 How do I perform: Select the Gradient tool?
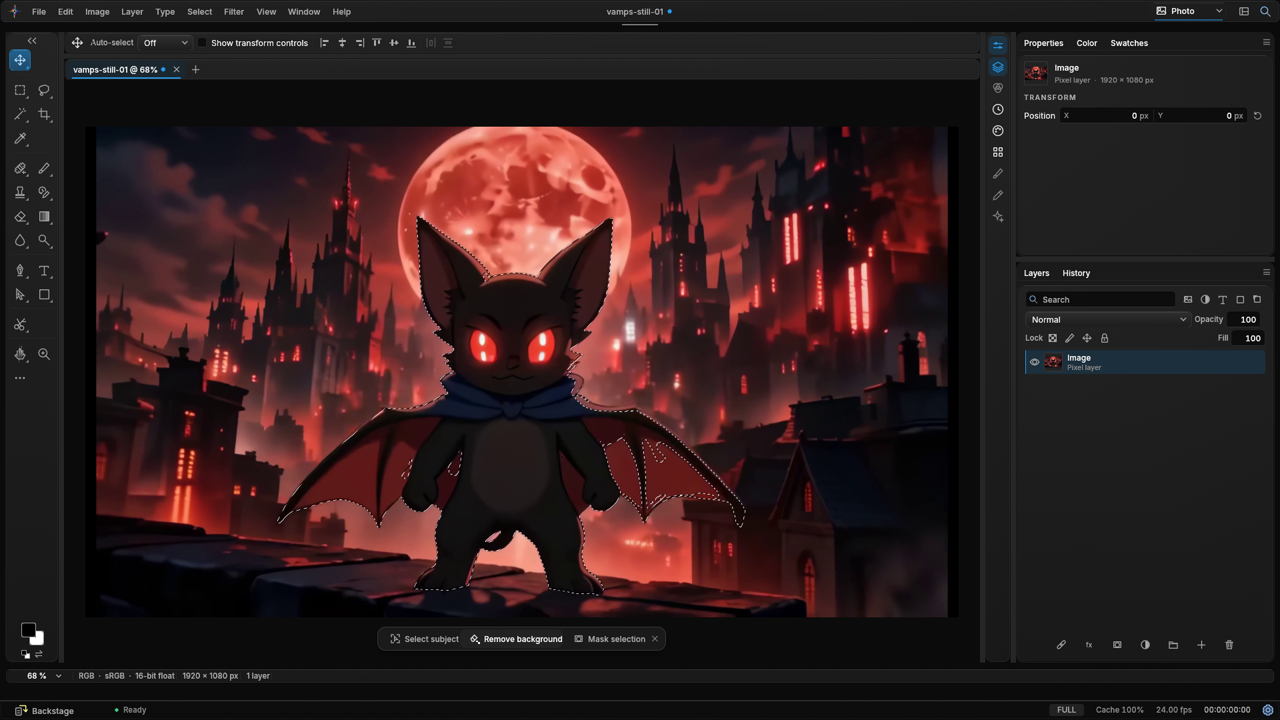coord(44,216)
